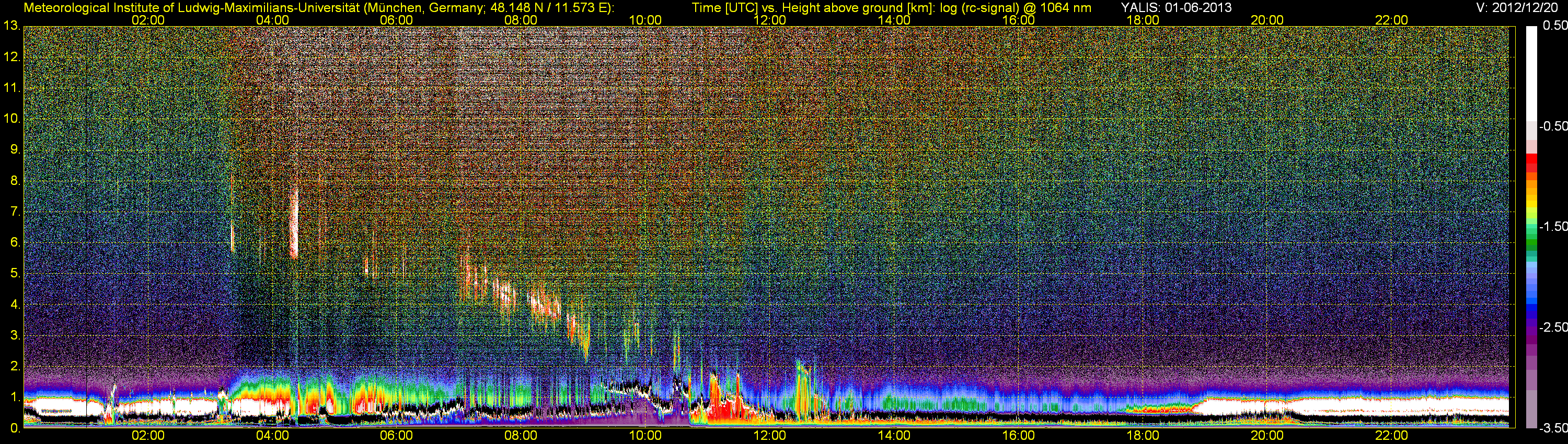Select 16:00 on the top time axis
Viewport: 1568px width, 444px height.
click(x=1018, y=20)
